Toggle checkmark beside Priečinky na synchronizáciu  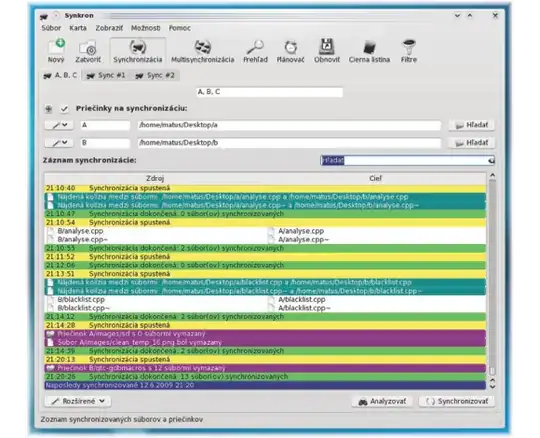pos(64,109)
